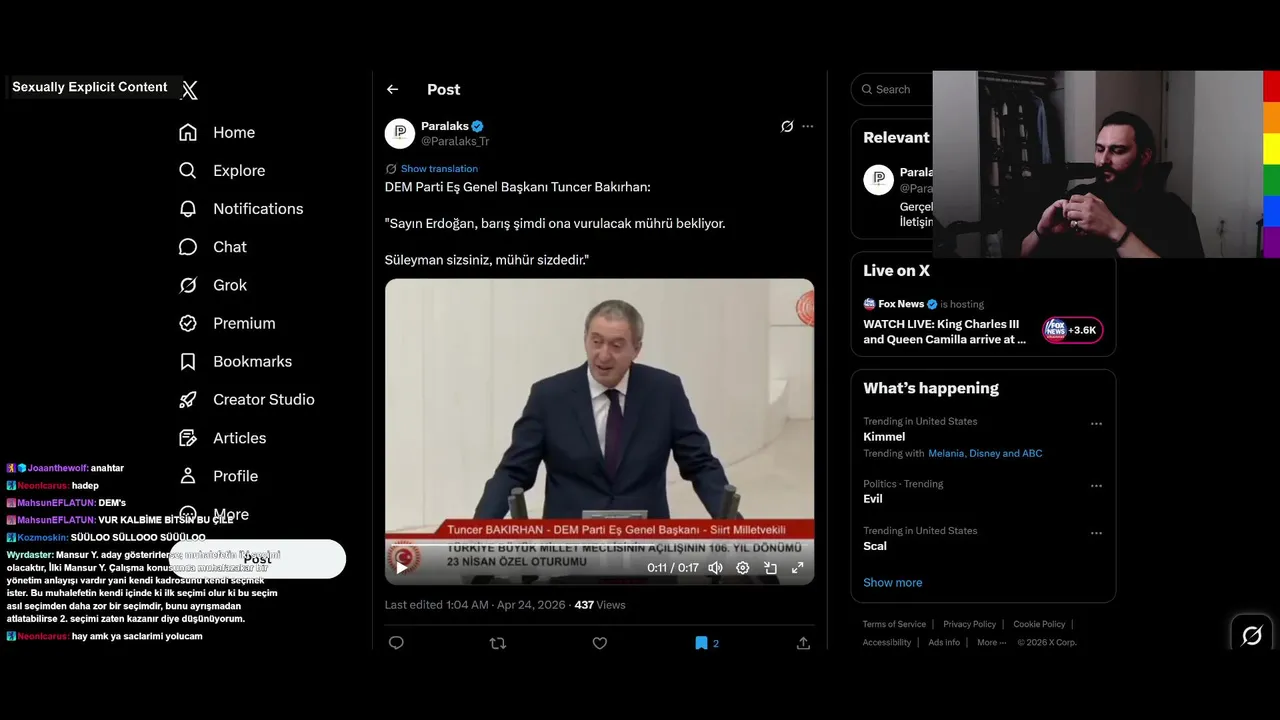
Task: Click the Creator Studio rocket icon
Action: click(x=188, y=399)
